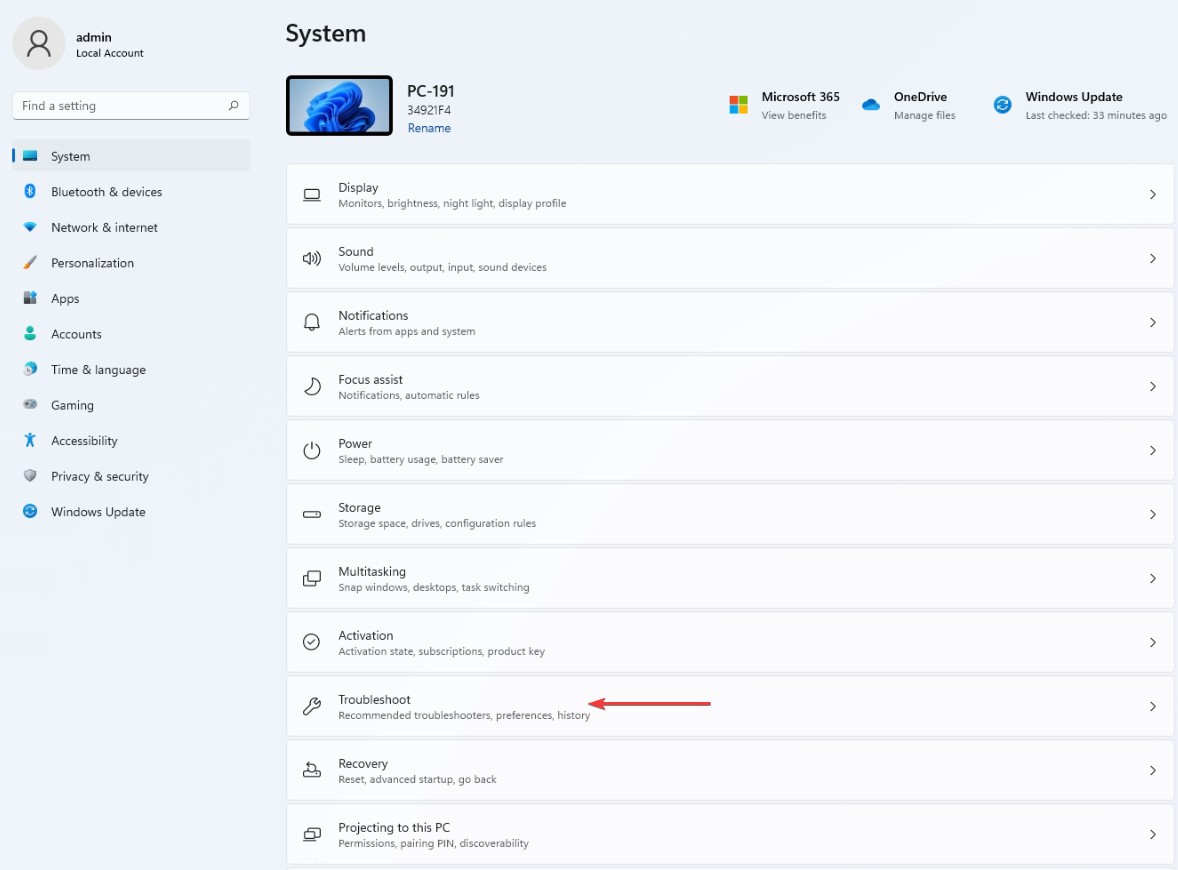Click the Rename link under PC-191
The width and height of the screenshot is (1178, 870).
point(429,128)
